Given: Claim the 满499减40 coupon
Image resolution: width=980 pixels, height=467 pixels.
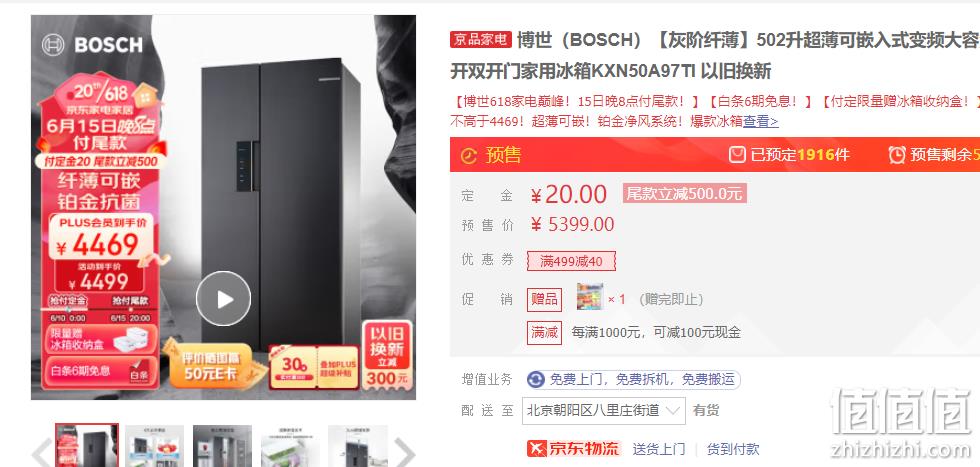Looking at the screenshot, I should (571, 261).
